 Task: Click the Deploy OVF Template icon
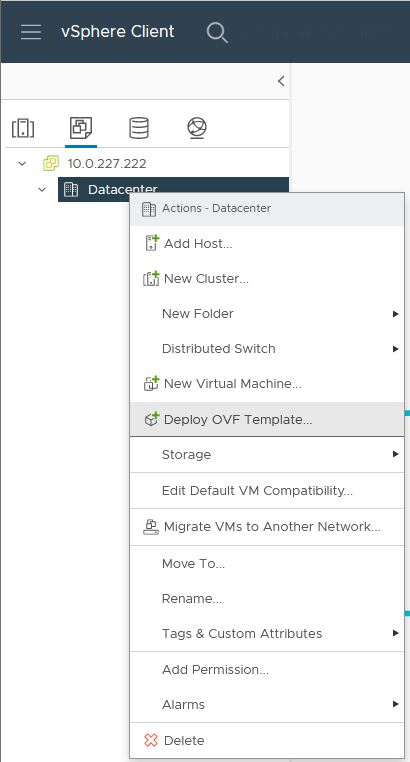152,419
